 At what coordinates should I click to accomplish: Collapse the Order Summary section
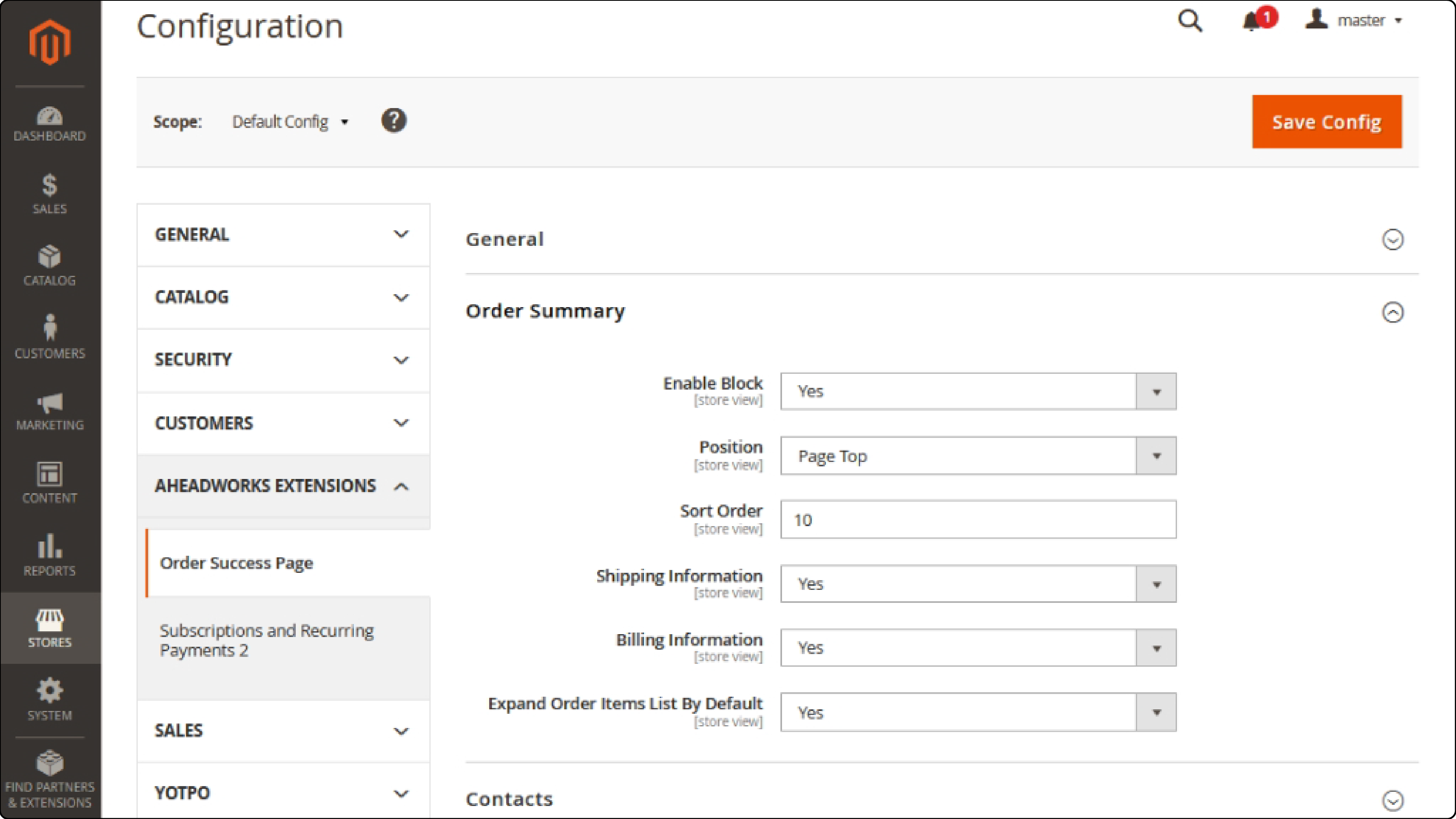click(x=942, y=312)
